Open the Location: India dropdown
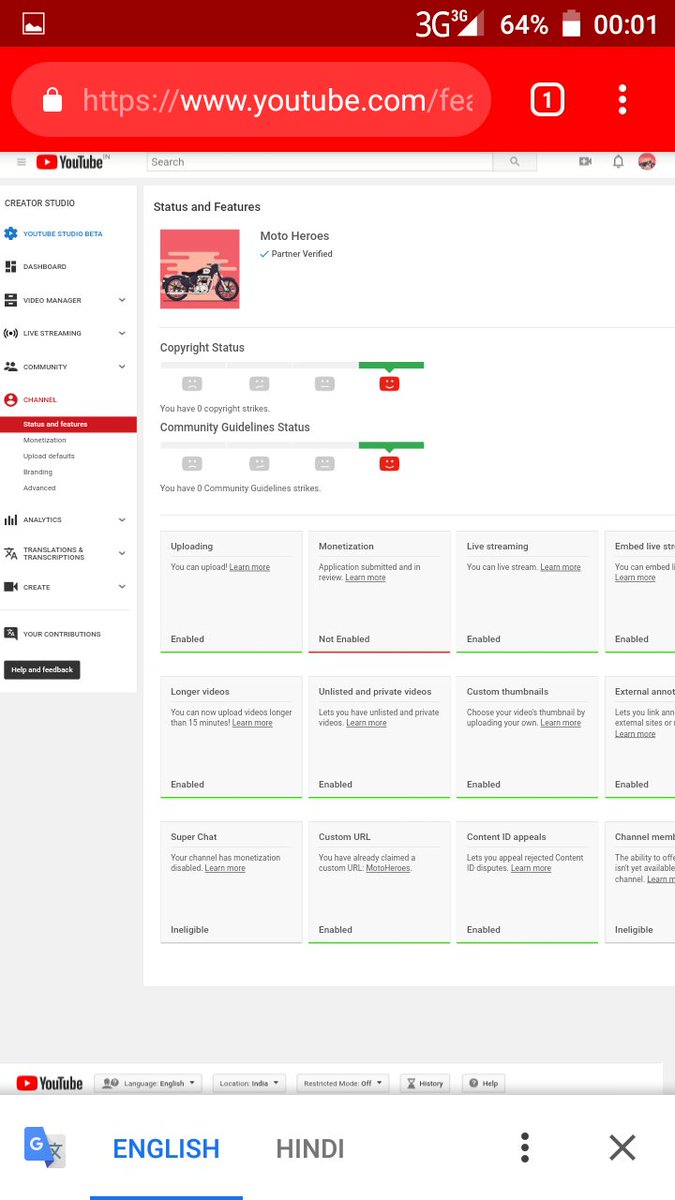675x1200 pixels. [x=249, y=1083]
